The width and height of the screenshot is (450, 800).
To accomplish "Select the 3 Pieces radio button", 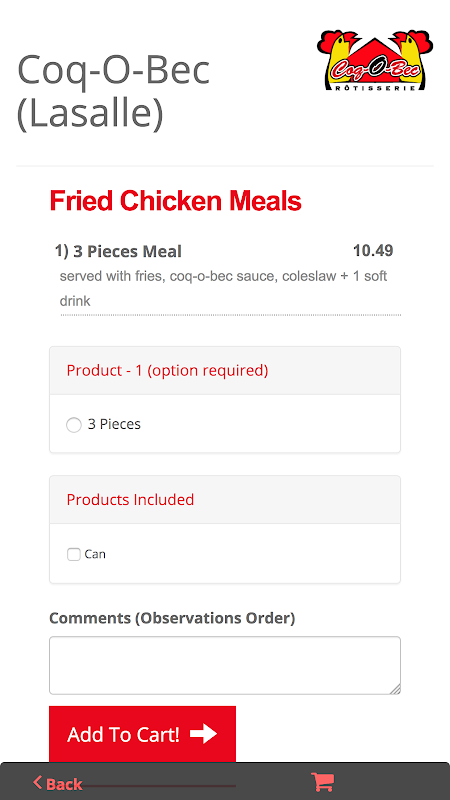I will tap(74, 424).
